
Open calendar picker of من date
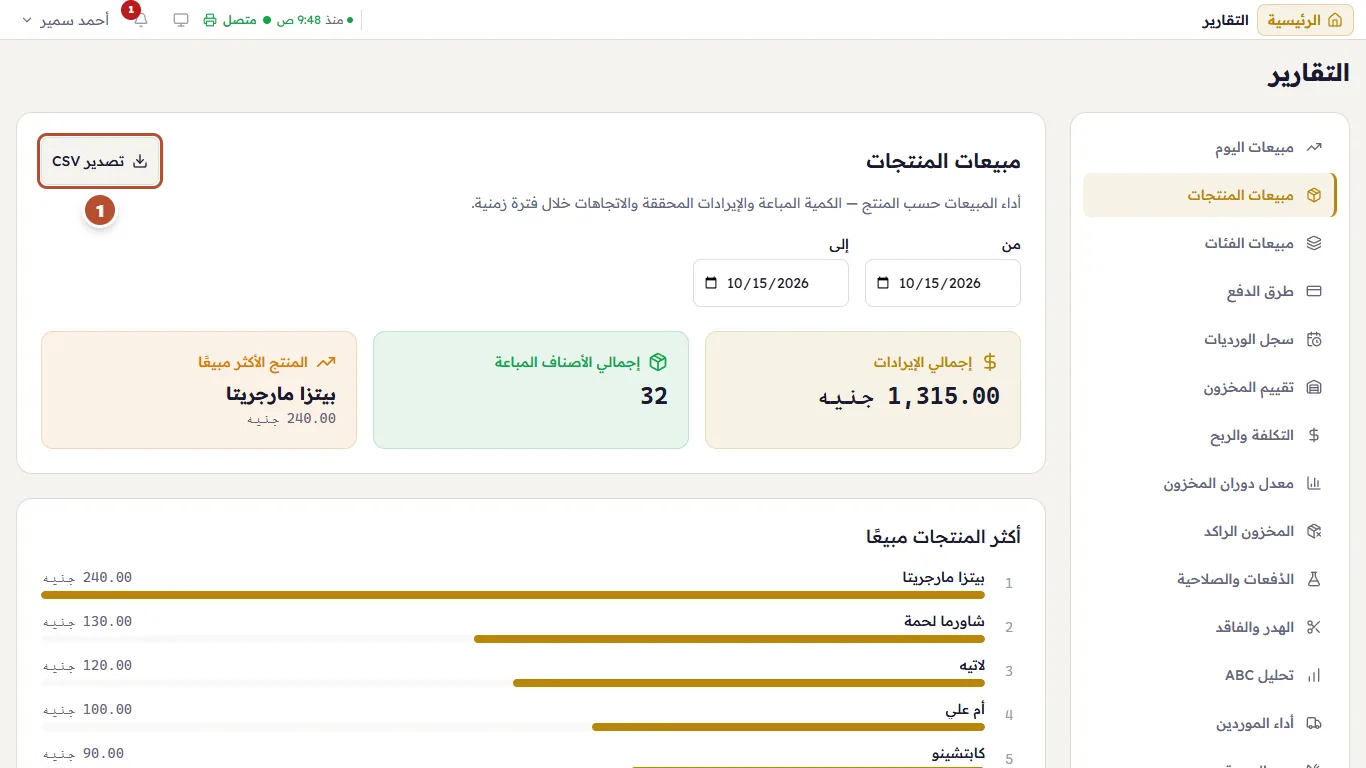[x=883, y=283]
